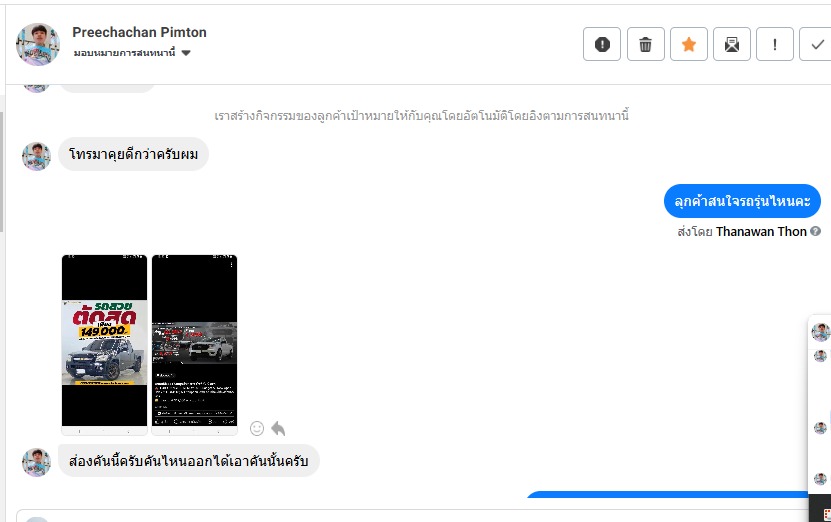Click the Thanawan Thon sender name
Screen dimensions: 831x522
(x=761, y=232)
